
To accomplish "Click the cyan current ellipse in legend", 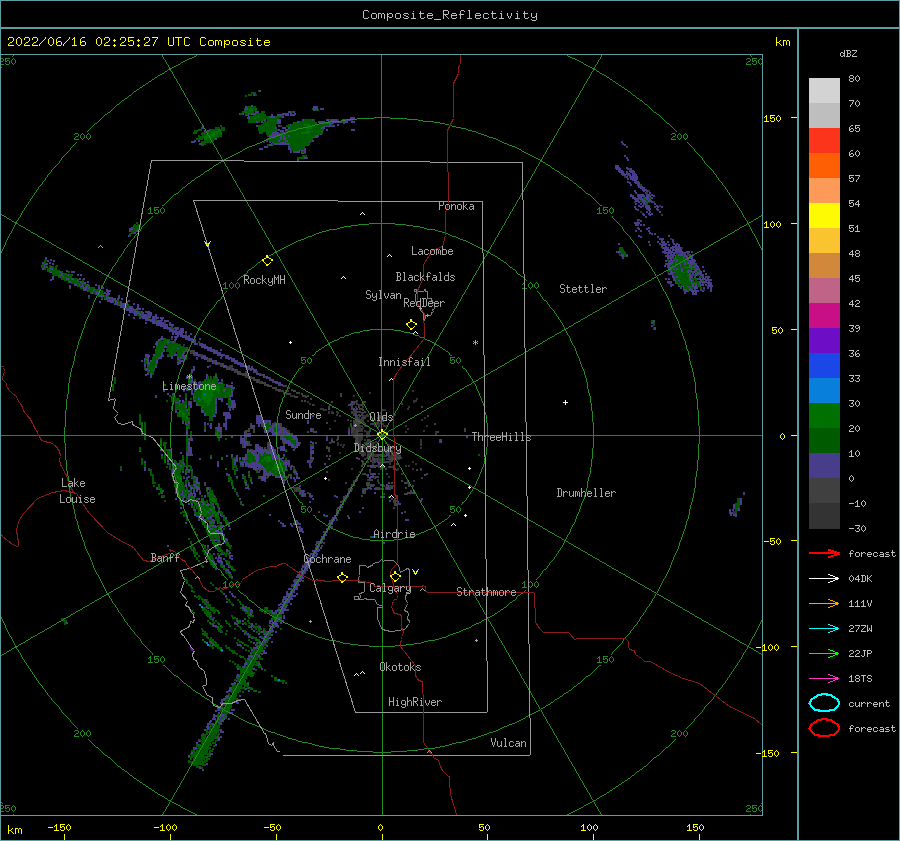I will (824, 703).
